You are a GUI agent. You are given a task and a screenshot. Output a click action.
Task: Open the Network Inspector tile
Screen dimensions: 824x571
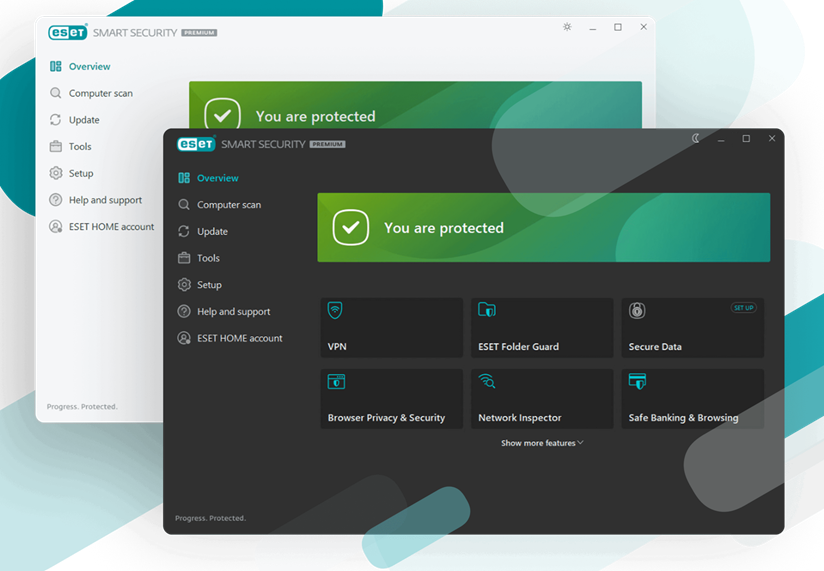(x=542, y=399)
